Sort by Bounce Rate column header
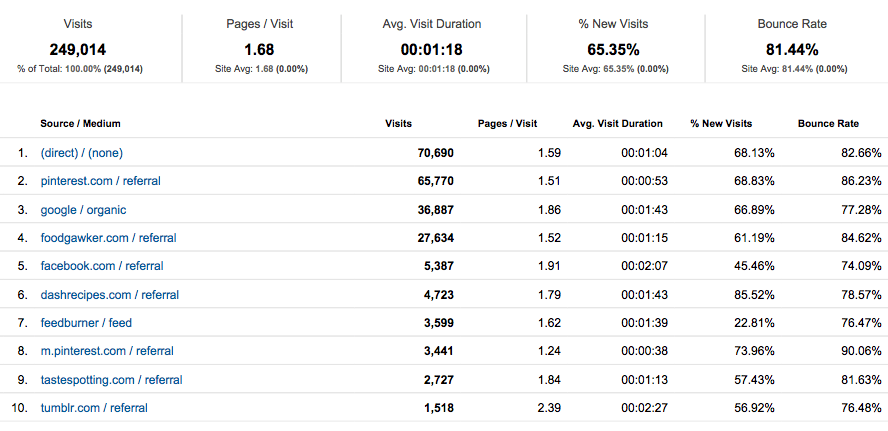Image resolution: width=888 pixels, height=431 pixels. click(x=828, y=124)
